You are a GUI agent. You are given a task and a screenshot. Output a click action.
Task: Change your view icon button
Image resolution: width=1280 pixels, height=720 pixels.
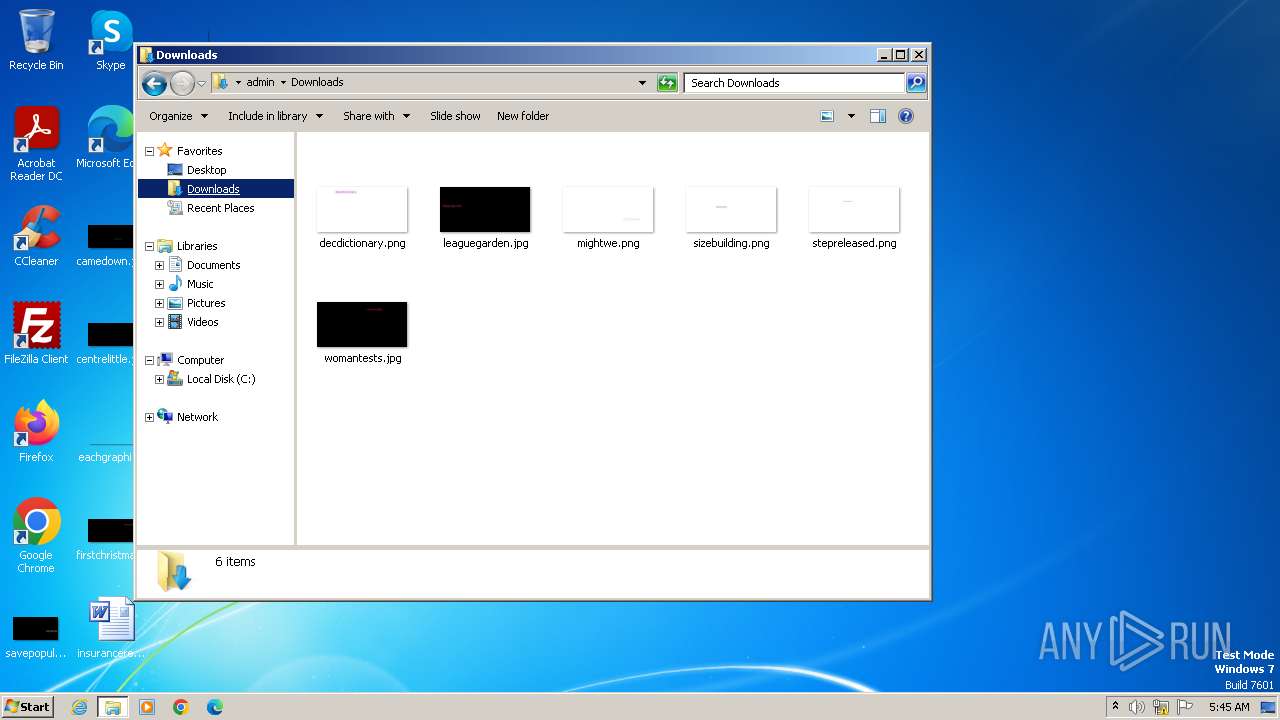827,116
